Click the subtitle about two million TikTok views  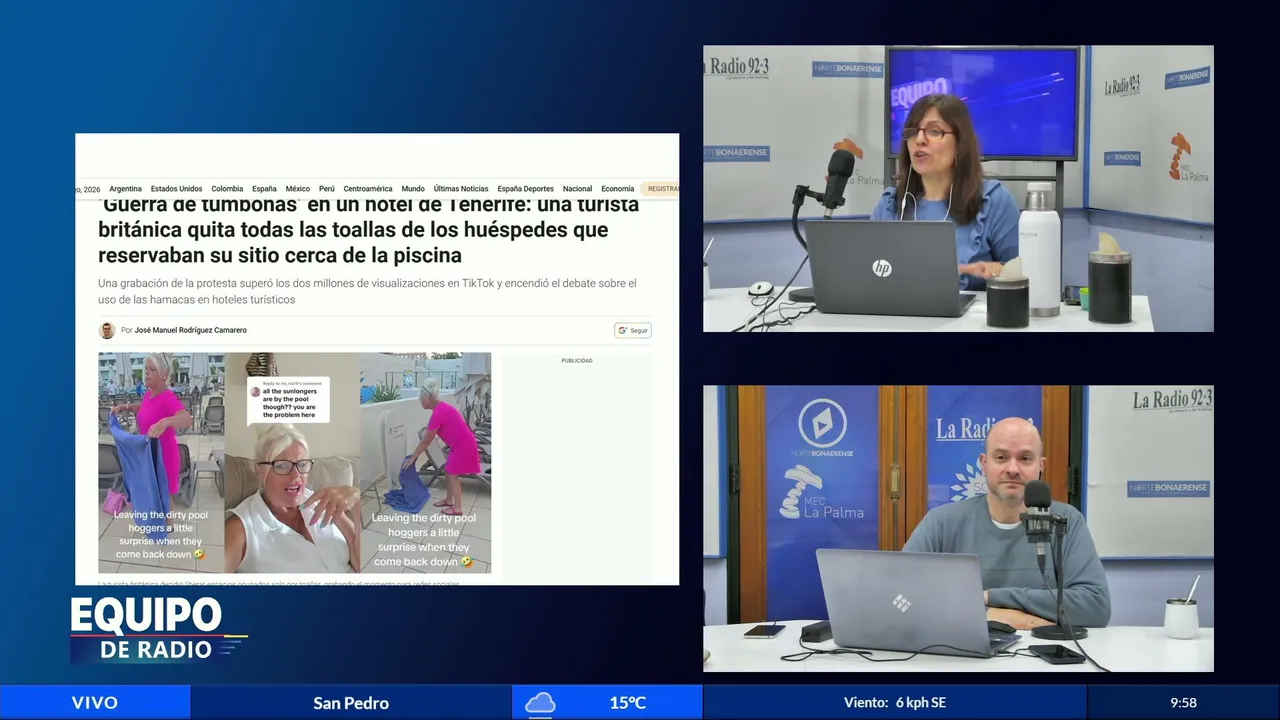tap(367, 291)
